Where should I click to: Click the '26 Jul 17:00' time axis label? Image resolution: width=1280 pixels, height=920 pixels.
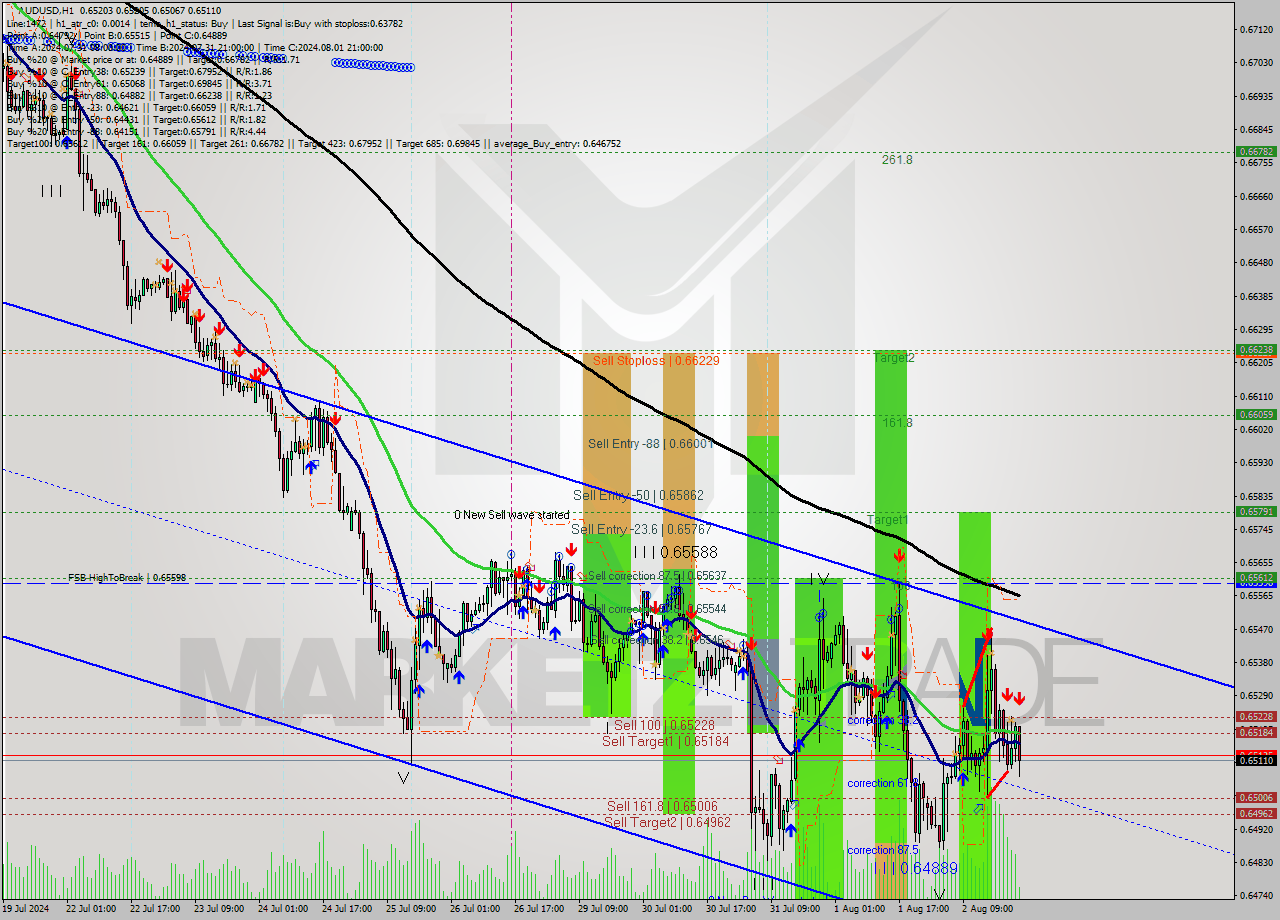tap(537, 909)
